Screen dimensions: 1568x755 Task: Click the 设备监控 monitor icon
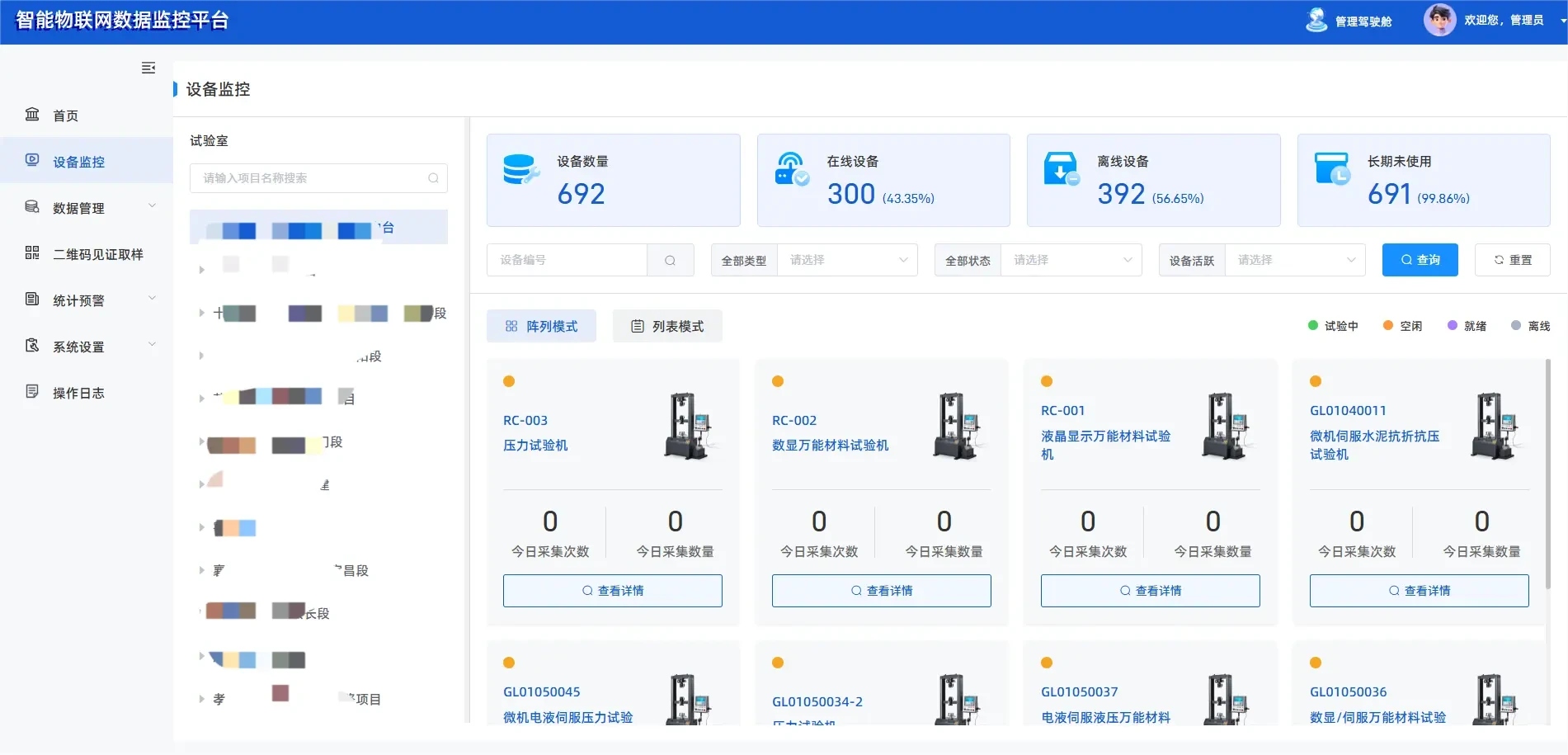pyautogui.click(x=32, y=160)
